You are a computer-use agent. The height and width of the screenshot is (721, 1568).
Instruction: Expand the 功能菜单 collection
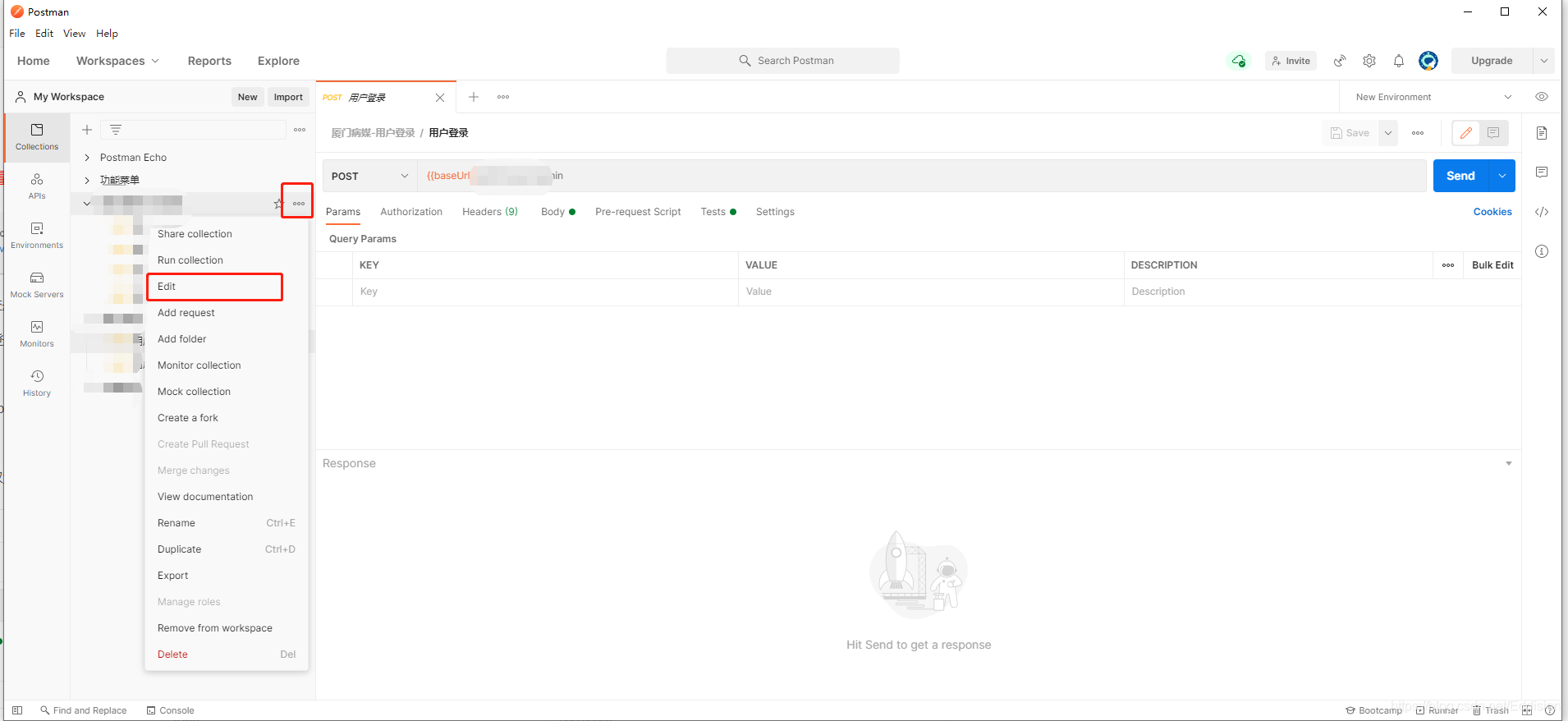coord(87,180)
